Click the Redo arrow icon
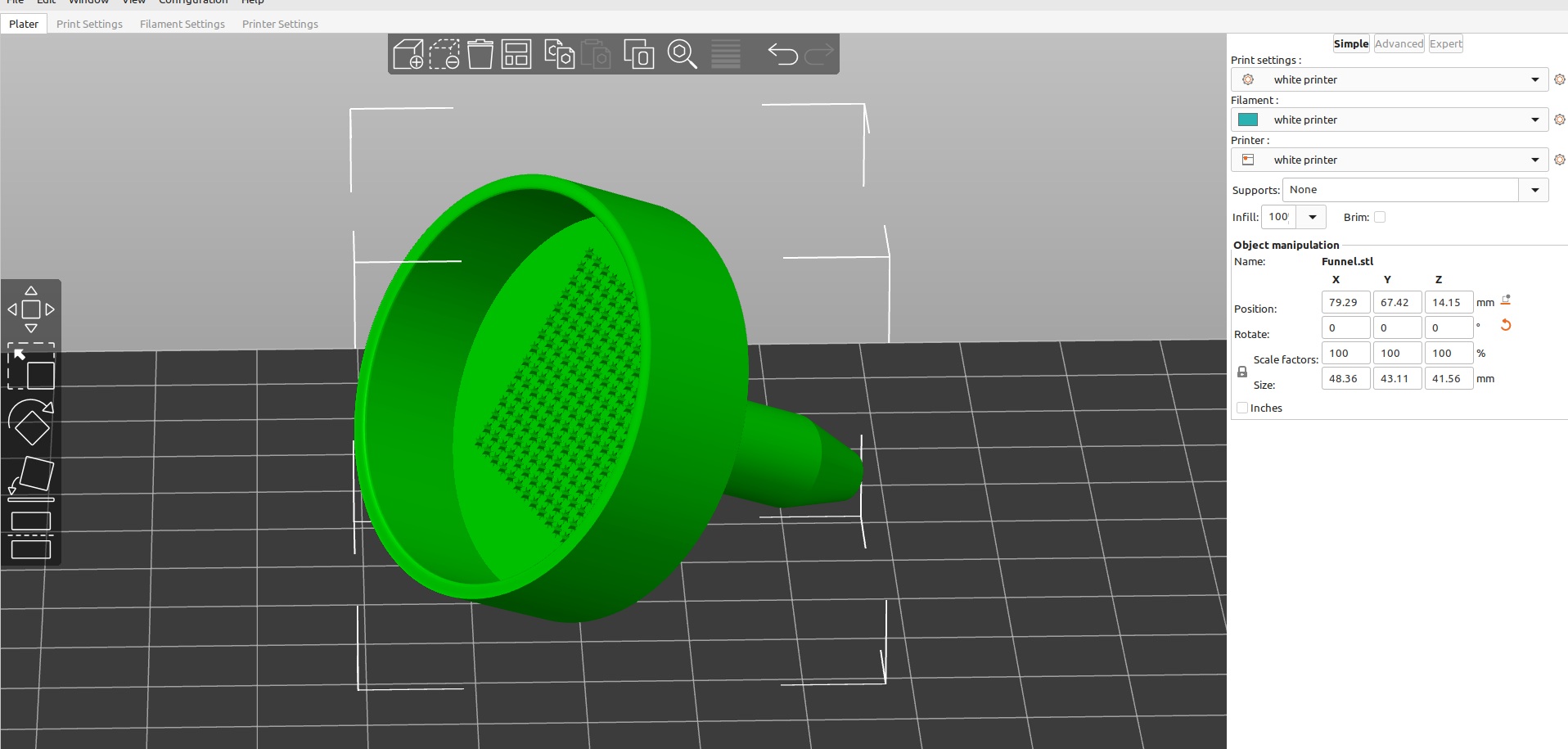The height and width of the screenshot is (749, 1568). click(x=818, y=54)
